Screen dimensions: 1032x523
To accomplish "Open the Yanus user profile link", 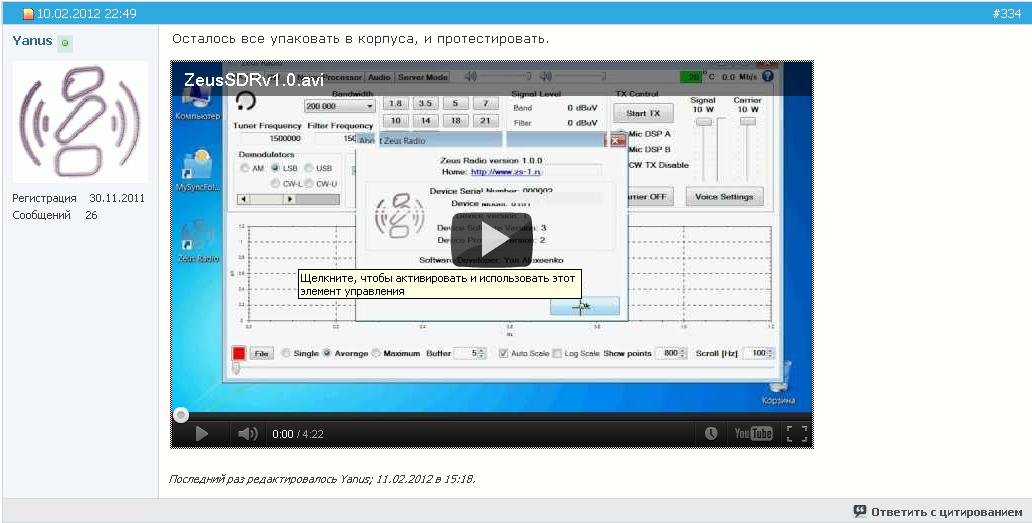I will [32, 41].
